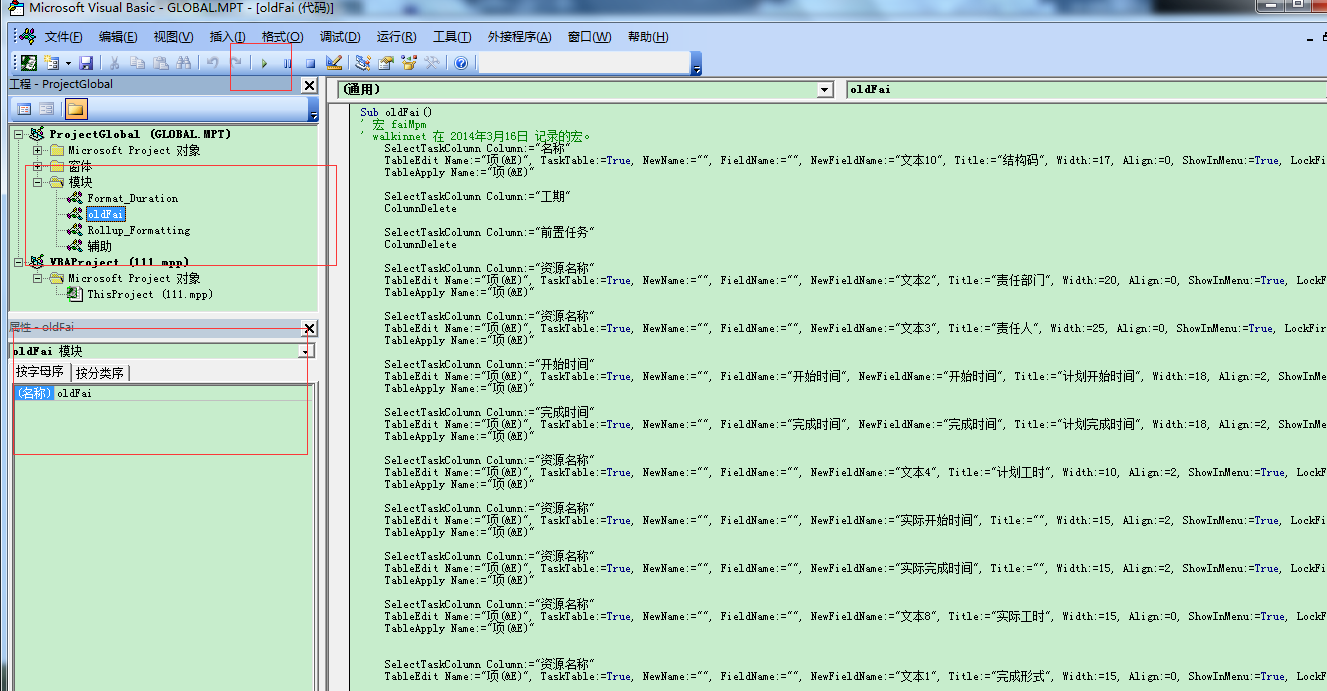Click the Reset stop icon
The width and height of the screenshot is (1327, 691).
[x=311, y=63]
